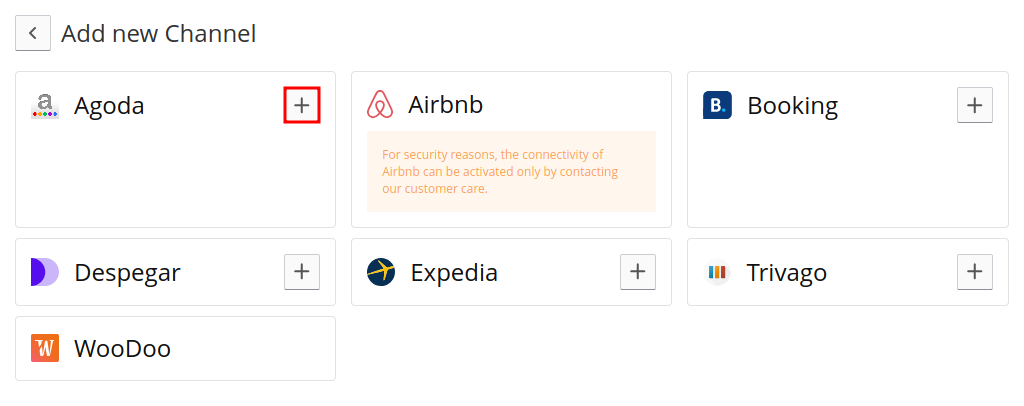Click the Airbnb logo icon

click(x=380, y=105)
